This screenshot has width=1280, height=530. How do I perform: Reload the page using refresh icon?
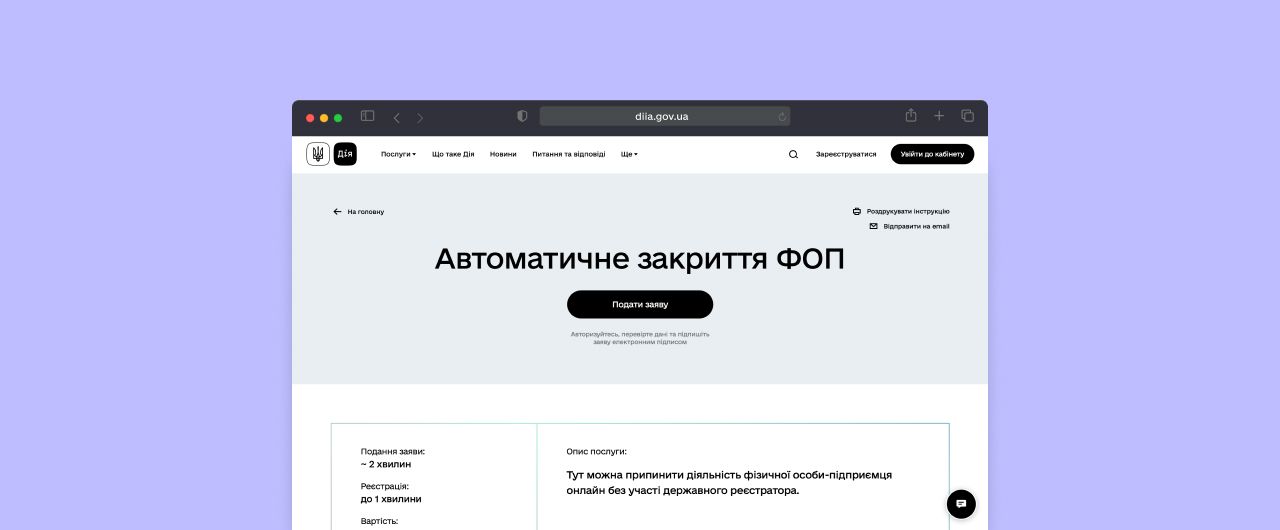point(782,117)
